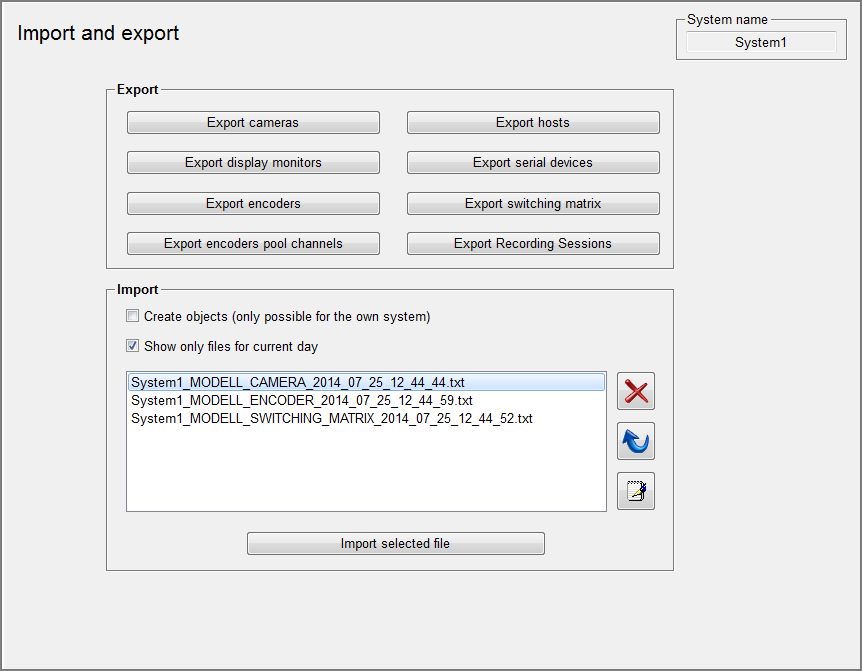Click the notepad edit file icon

[635, 491]
